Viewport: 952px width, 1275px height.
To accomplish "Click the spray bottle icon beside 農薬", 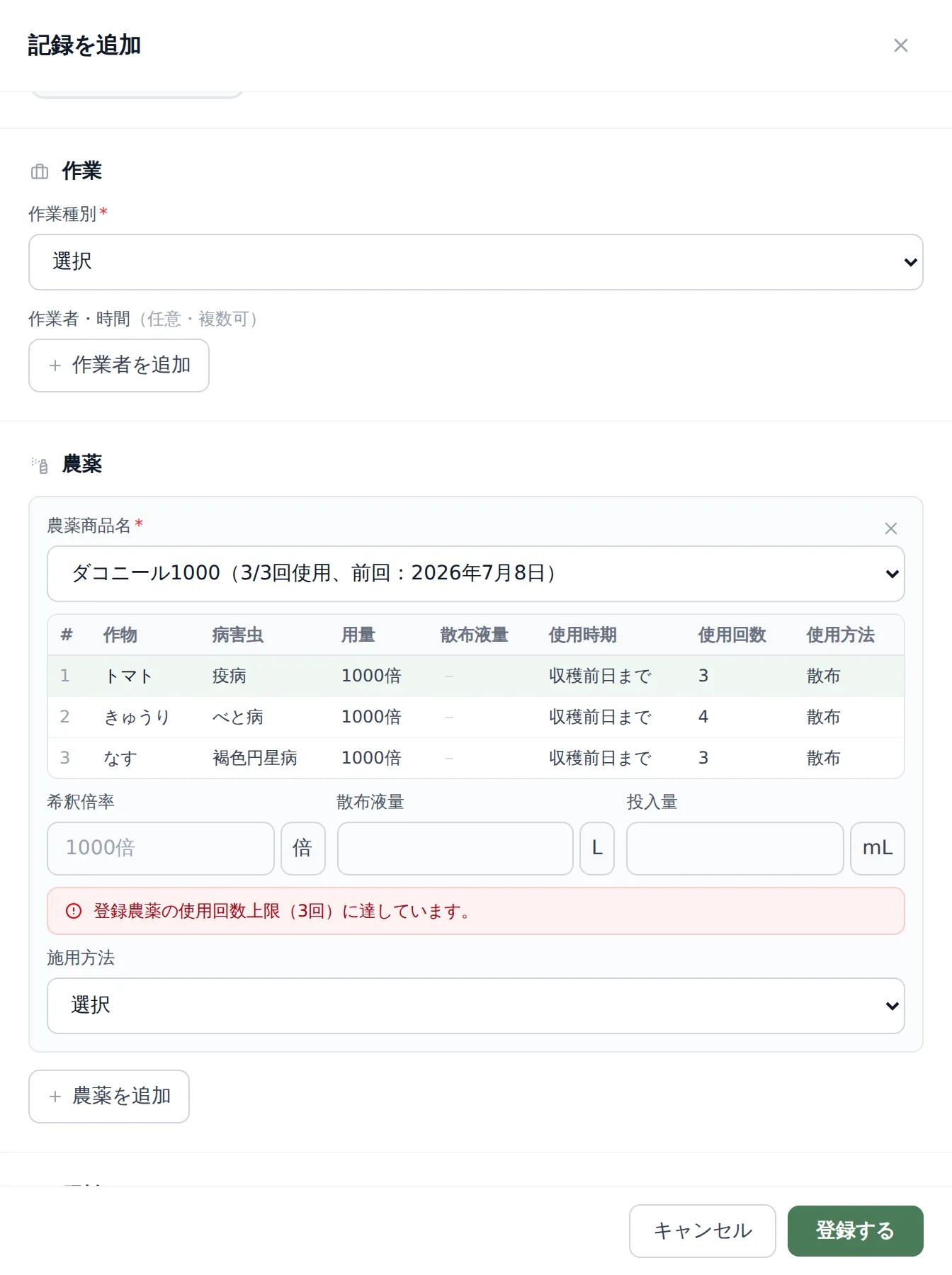I will (40, 465).
